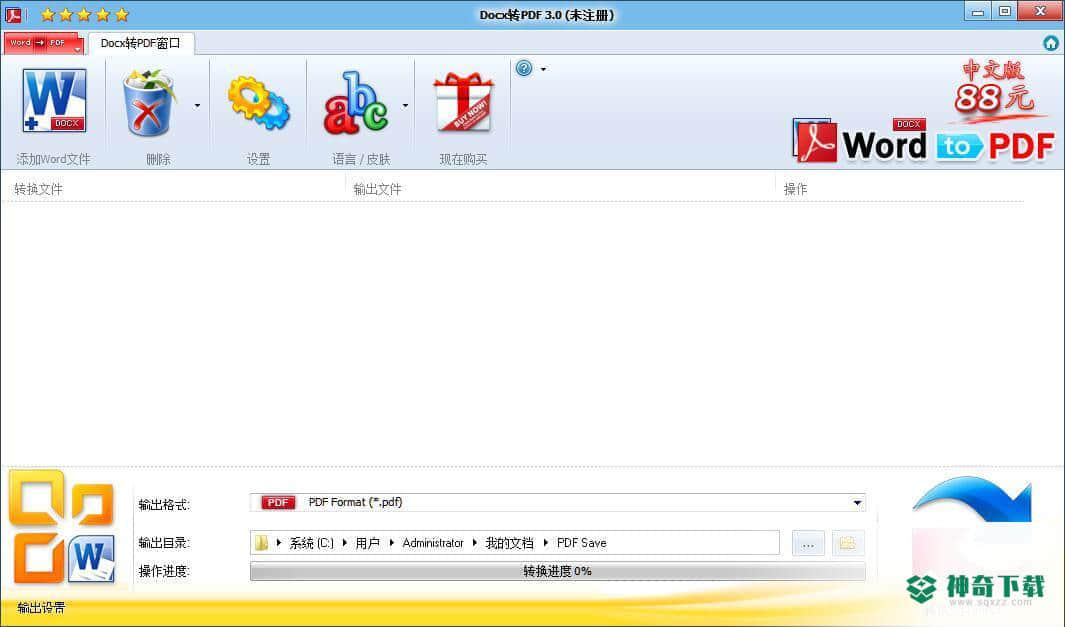
Task: Click the blue convert arrow button
Action: (973, 499)
